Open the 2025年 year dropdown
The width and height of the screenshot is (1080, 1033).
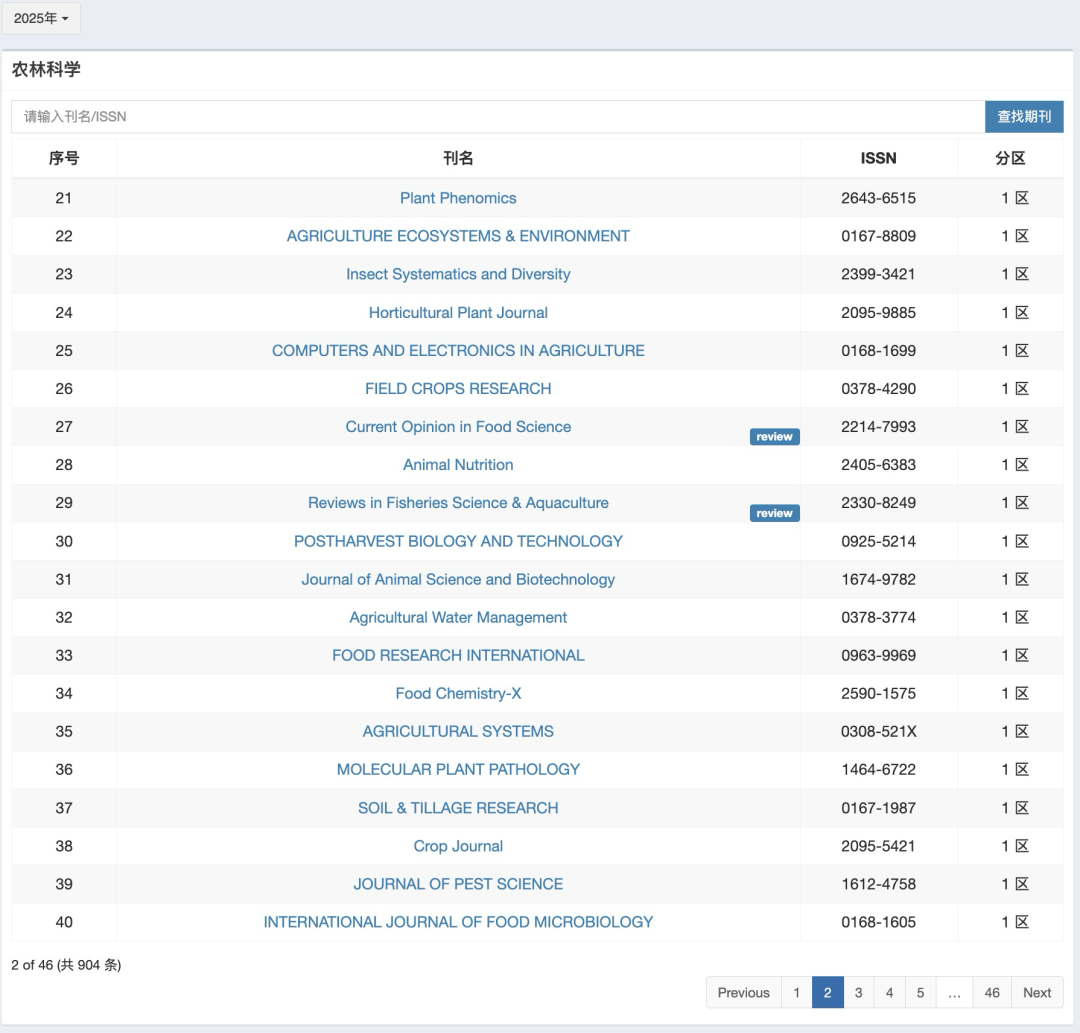(41, 19)
